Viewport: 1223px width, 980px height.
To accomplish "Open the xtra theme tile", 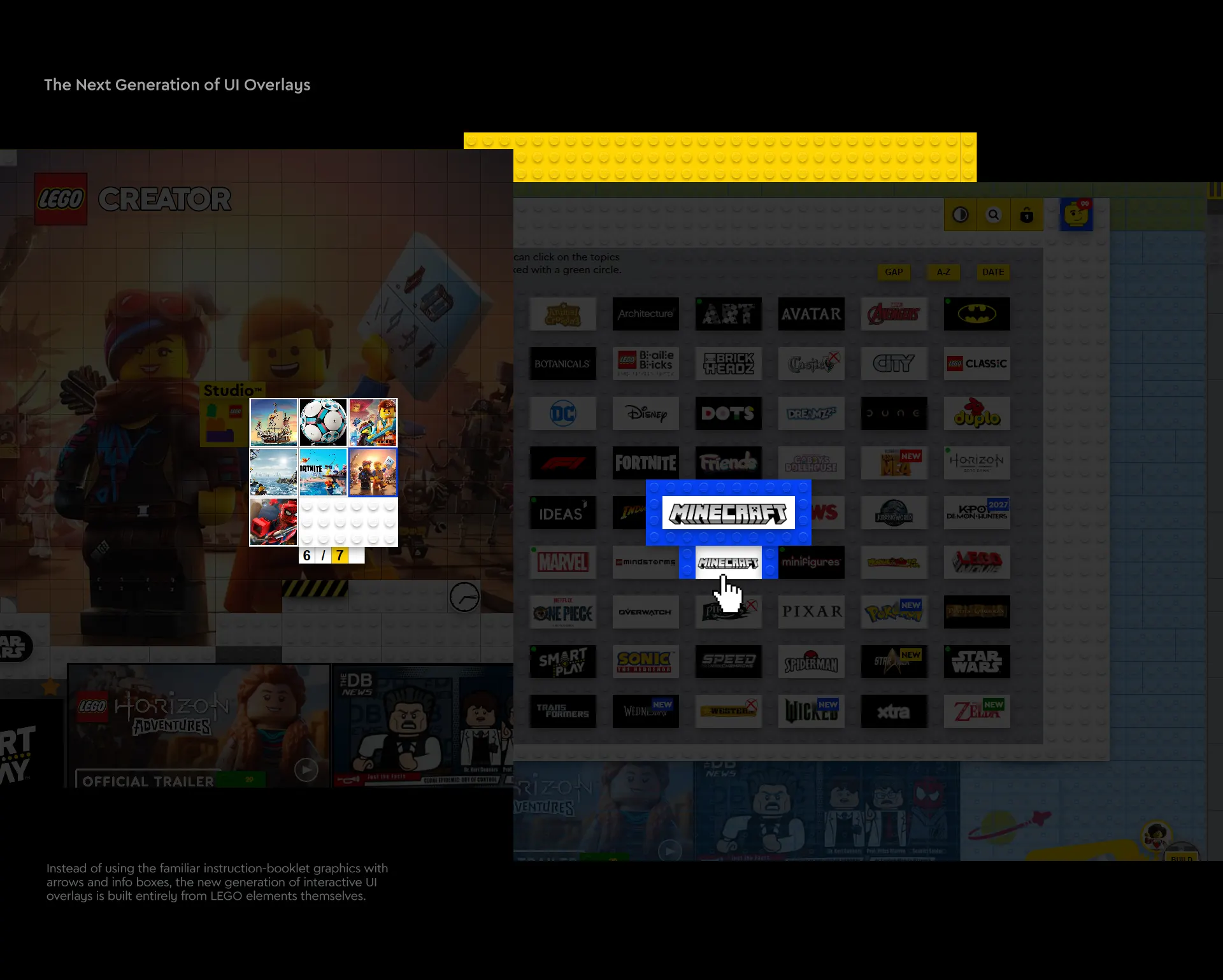I will [894, 711].
